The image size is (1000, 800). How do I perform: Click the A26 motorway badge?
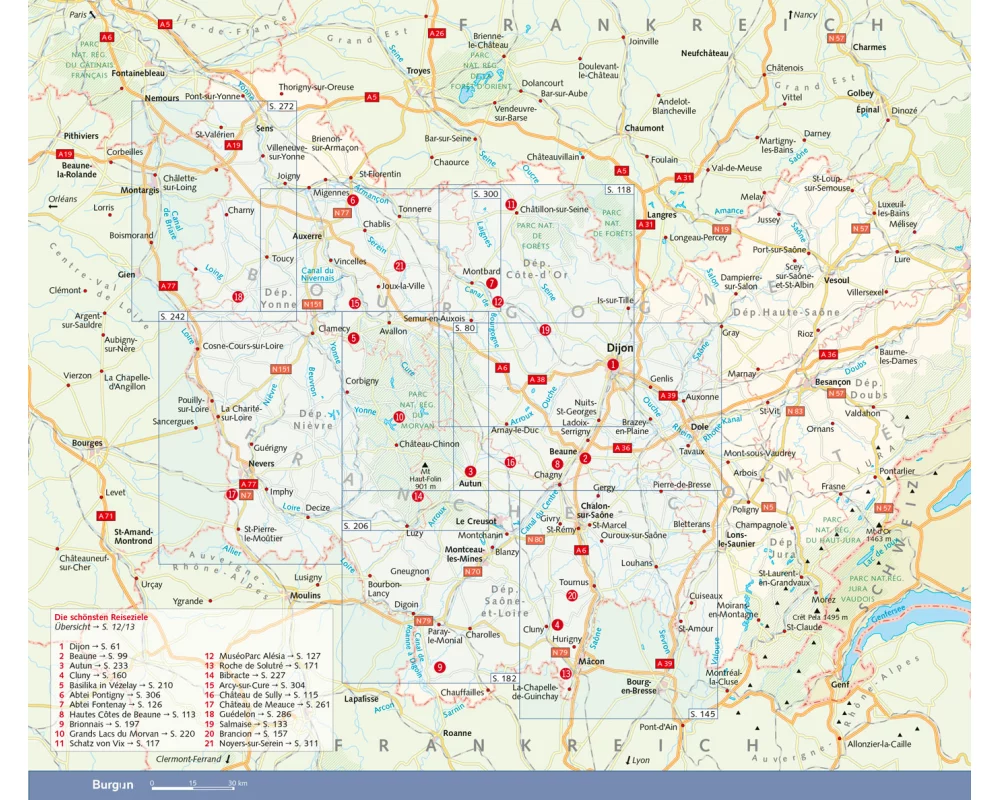coord(436,33)
